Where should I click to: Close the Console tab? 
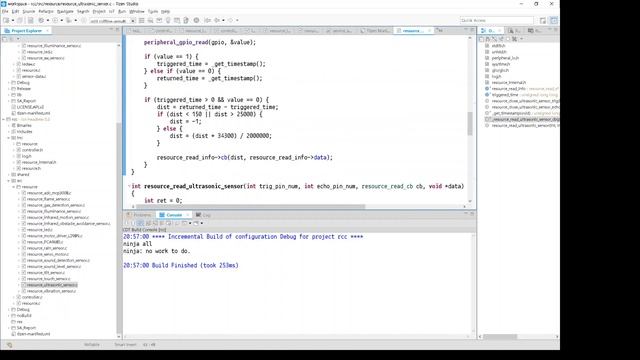(188, 215)
